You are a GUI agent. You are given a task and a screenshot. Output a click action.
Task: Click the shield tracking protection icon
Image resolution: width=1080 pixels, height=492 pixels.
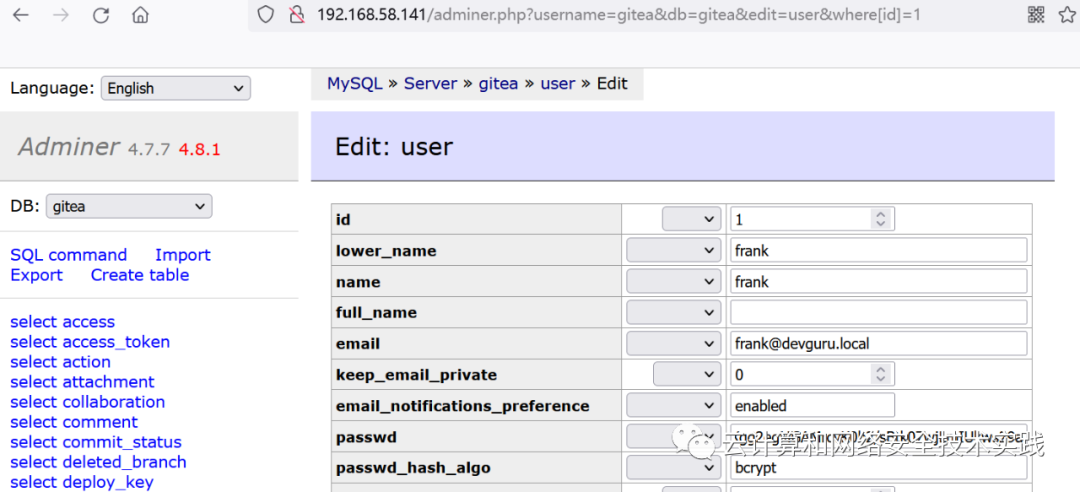click(266, 15)
